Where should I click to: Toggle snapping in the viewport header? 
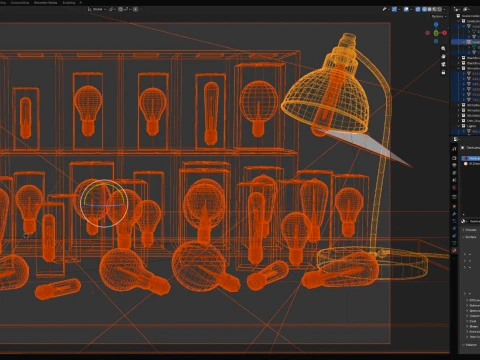click(121, 9)
